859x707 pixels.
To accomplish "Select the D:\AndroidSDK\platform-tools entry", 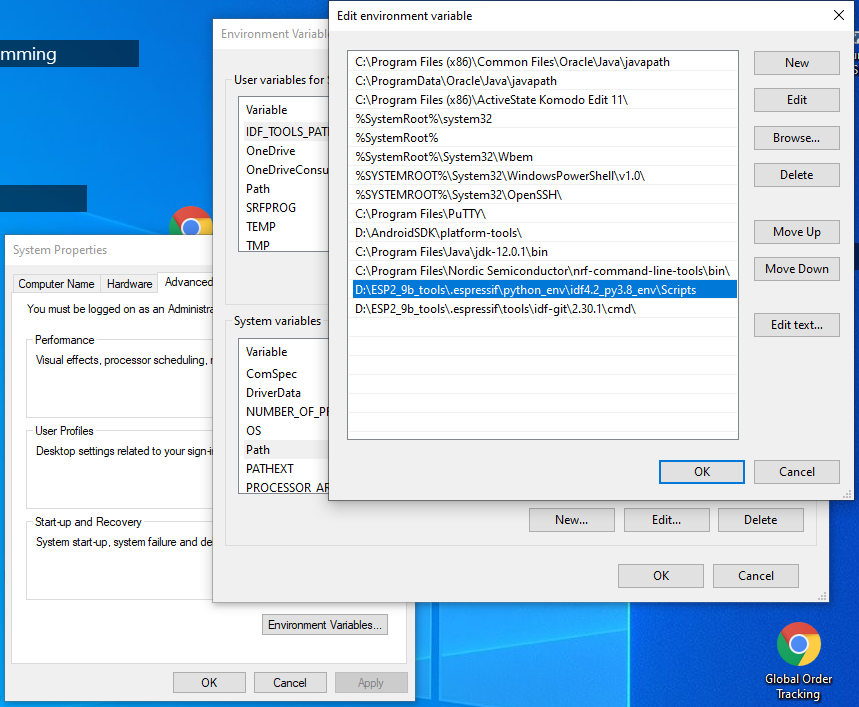I will [x=543, y=233].
